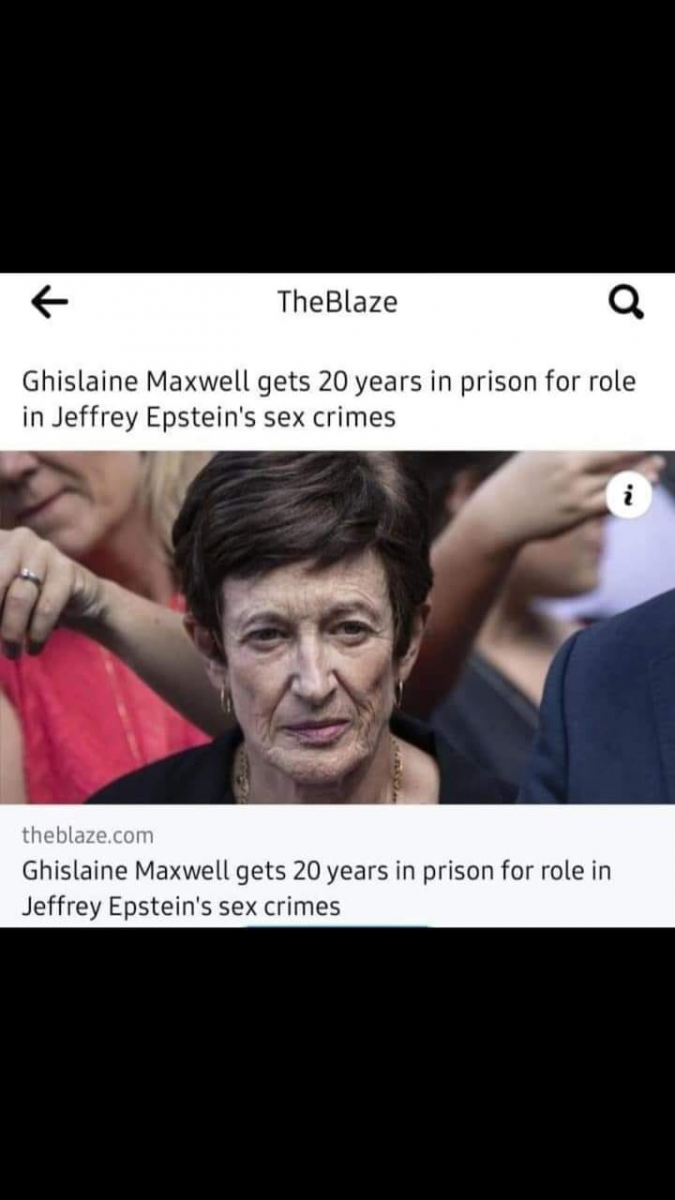Open the top headline about 20 years in prison
The width and height of the screenshot is (675, 1200).
(329, 400)
